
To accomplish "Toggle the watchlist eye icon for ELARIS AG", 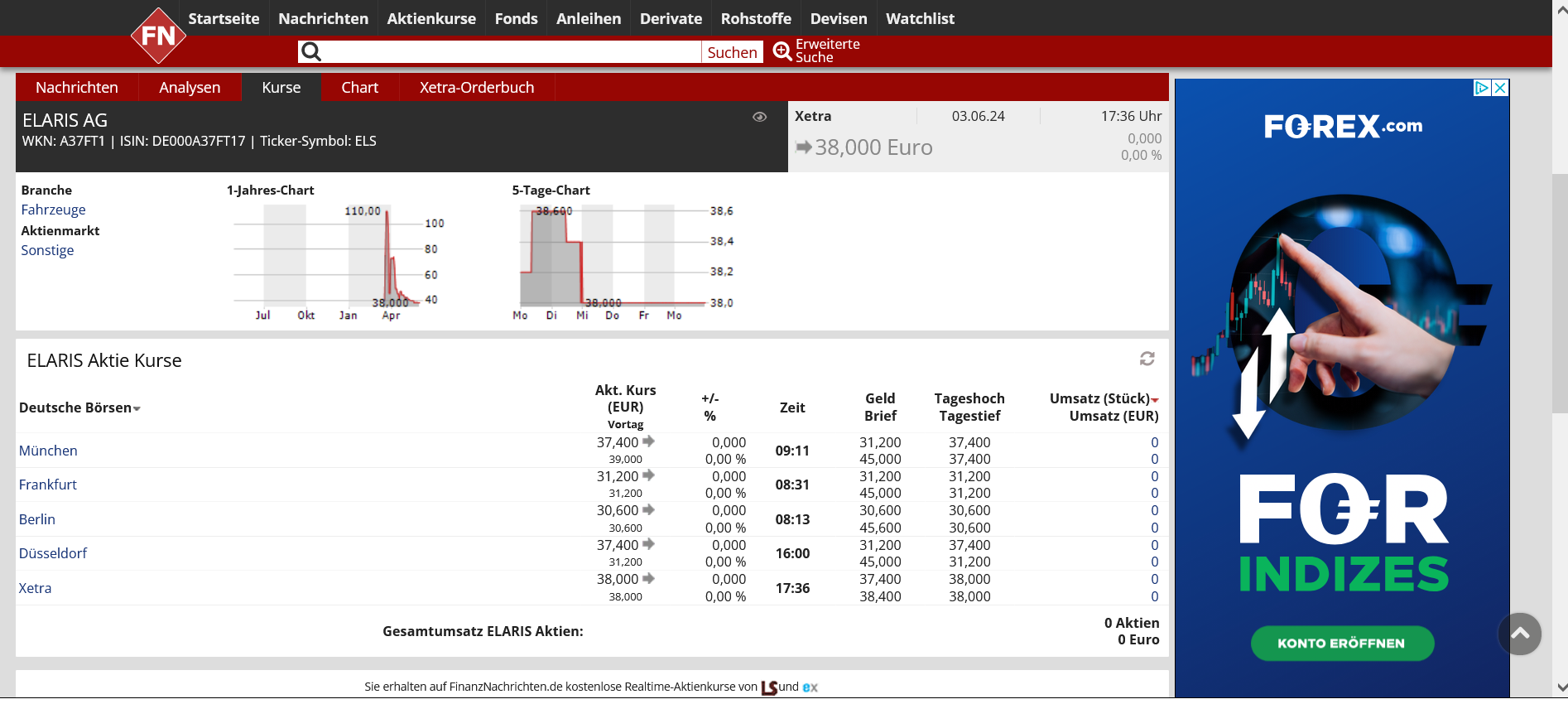I will [x=759, y=117].
